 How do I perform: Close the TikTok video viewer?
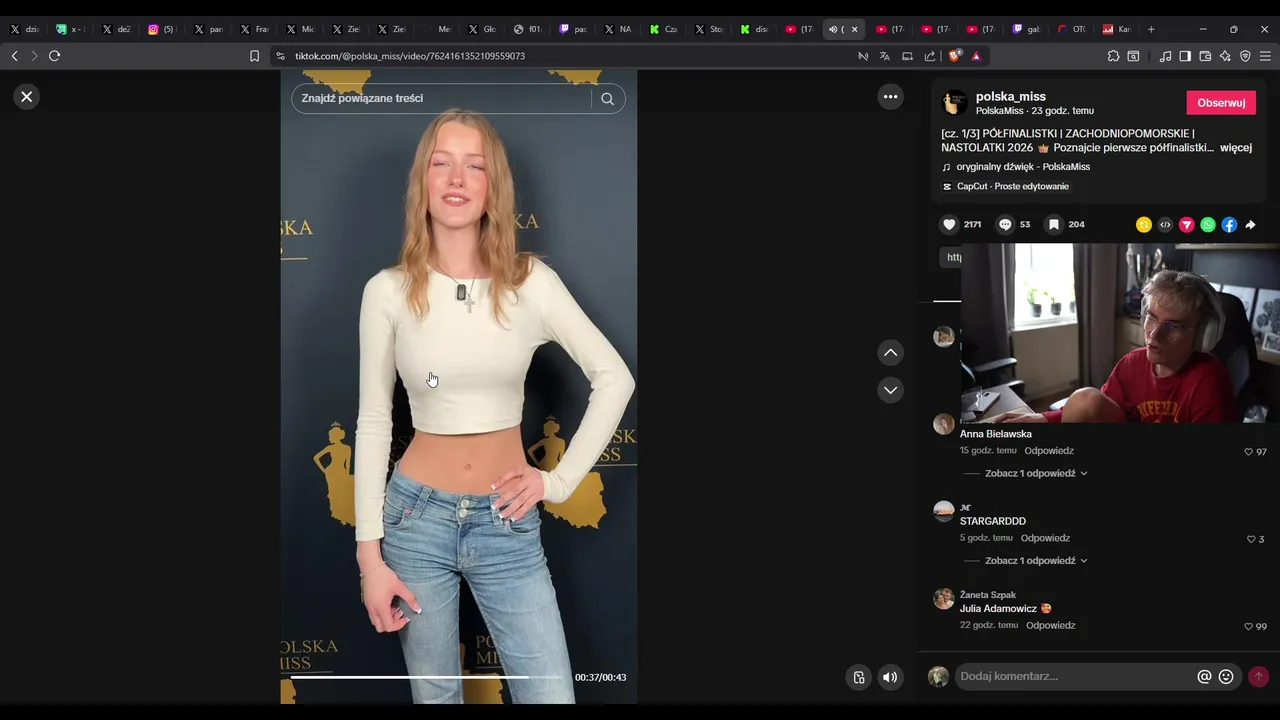click(x=27, y=97)
